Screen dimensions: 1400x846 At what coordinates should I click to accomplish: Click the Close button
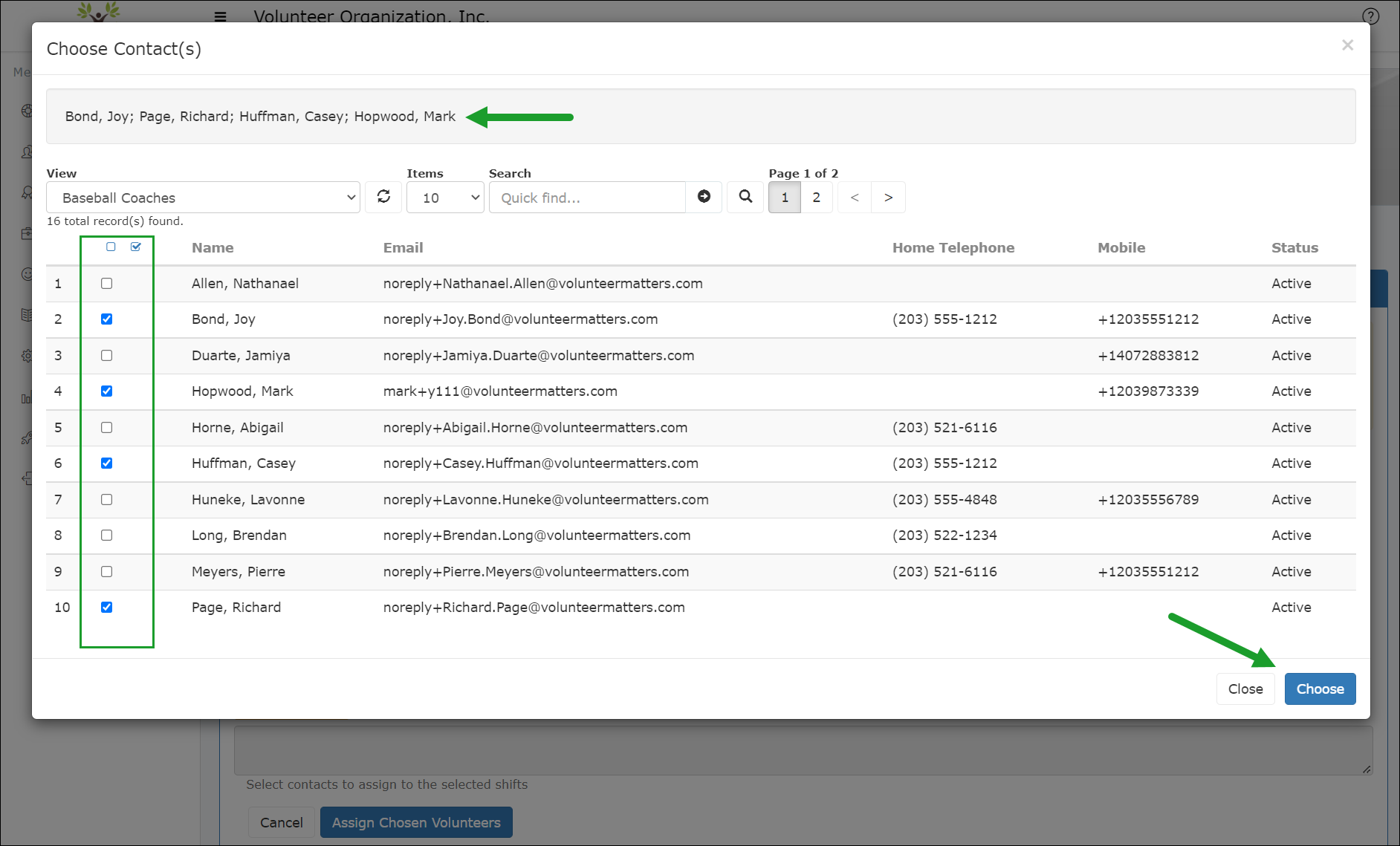pos(1245,689)
